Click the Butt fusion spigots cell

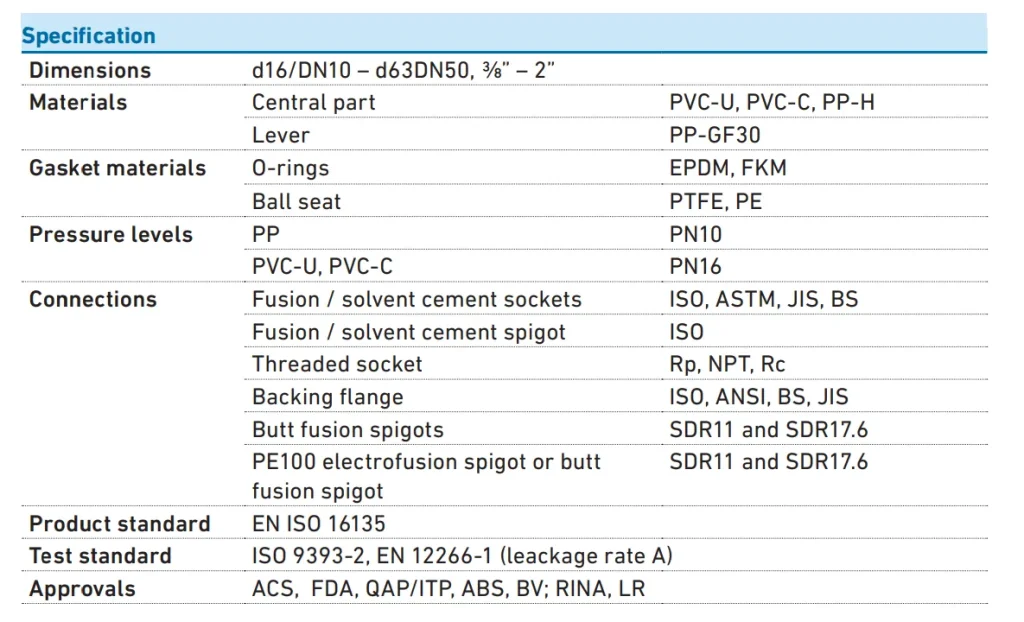coord(347,430)
